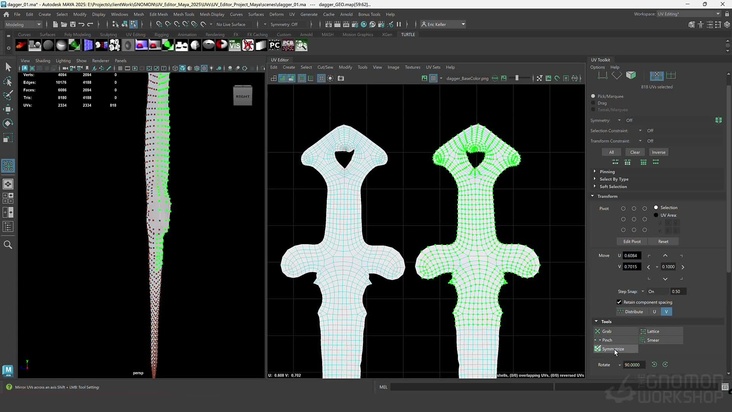
Task: Click the Undo arrow icon
Action: [x=82, y=24]
